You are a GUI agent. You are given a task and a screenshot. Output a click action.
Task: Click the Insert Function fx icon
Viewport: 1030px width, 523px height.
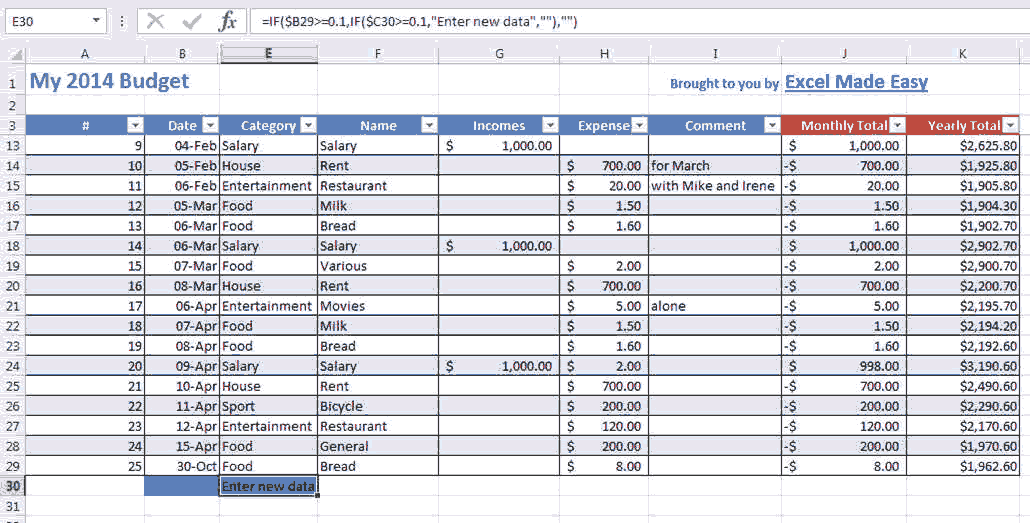pos(228,21)
